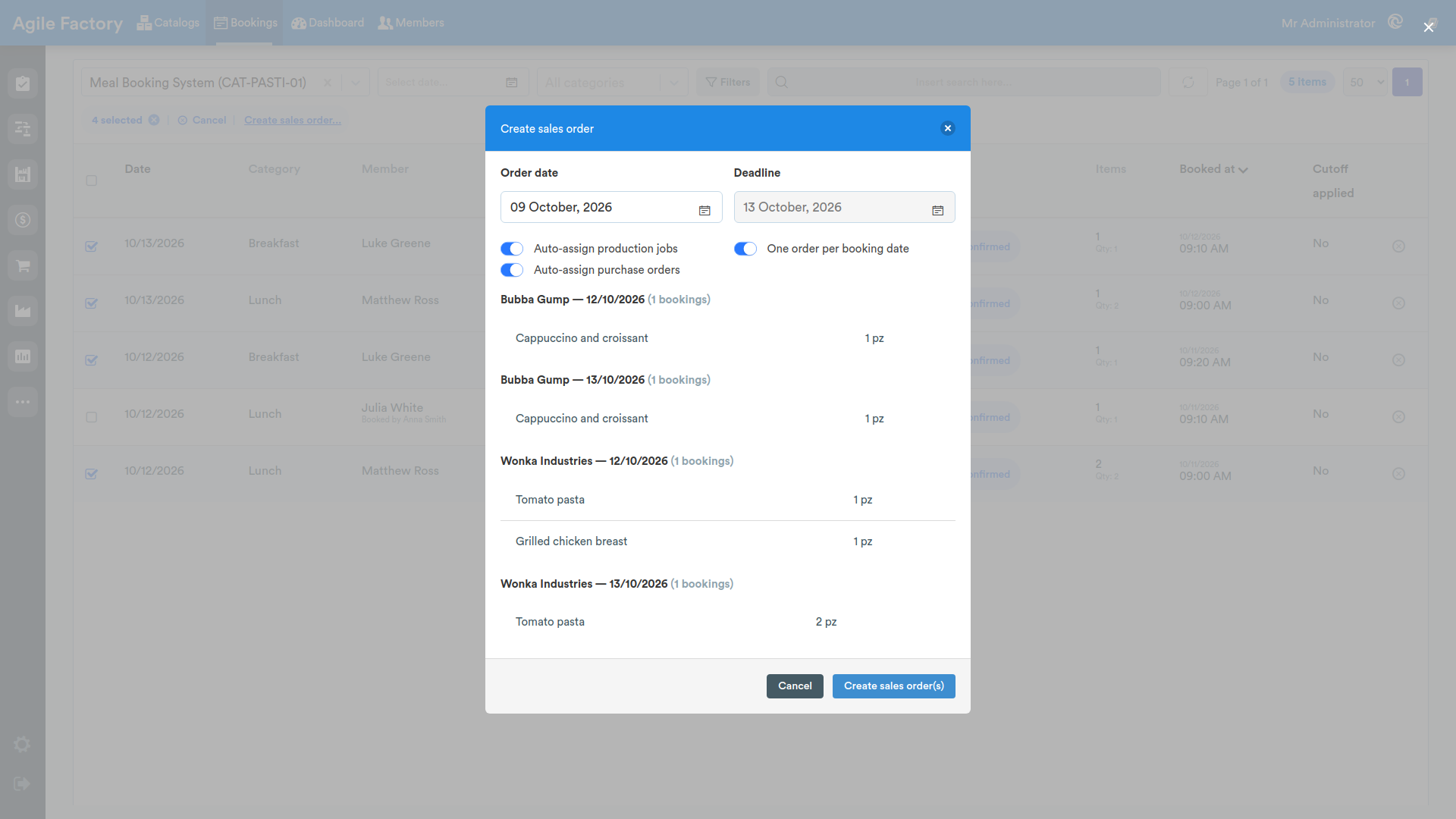The height and width of the screenshot is (819, 1456).
Task: Click the date picker calendar icon in toolbar
Action: point(512,83)
